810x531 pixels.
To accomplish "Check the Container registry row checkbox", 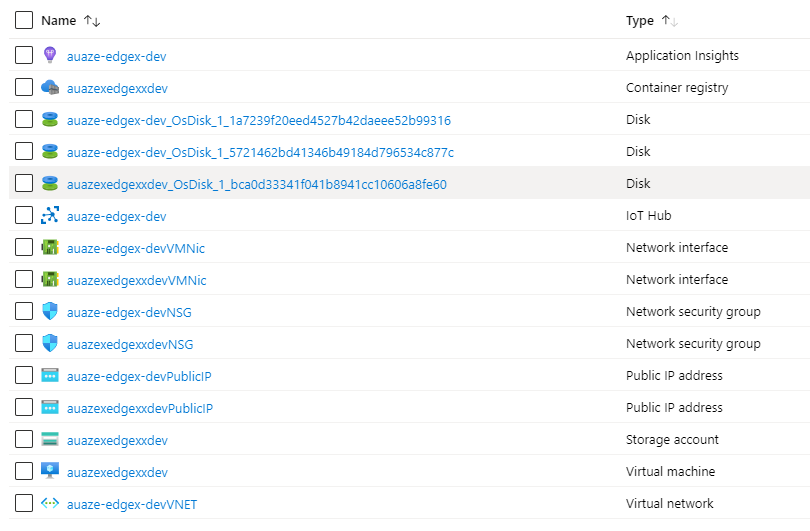I will click(24, 87).
